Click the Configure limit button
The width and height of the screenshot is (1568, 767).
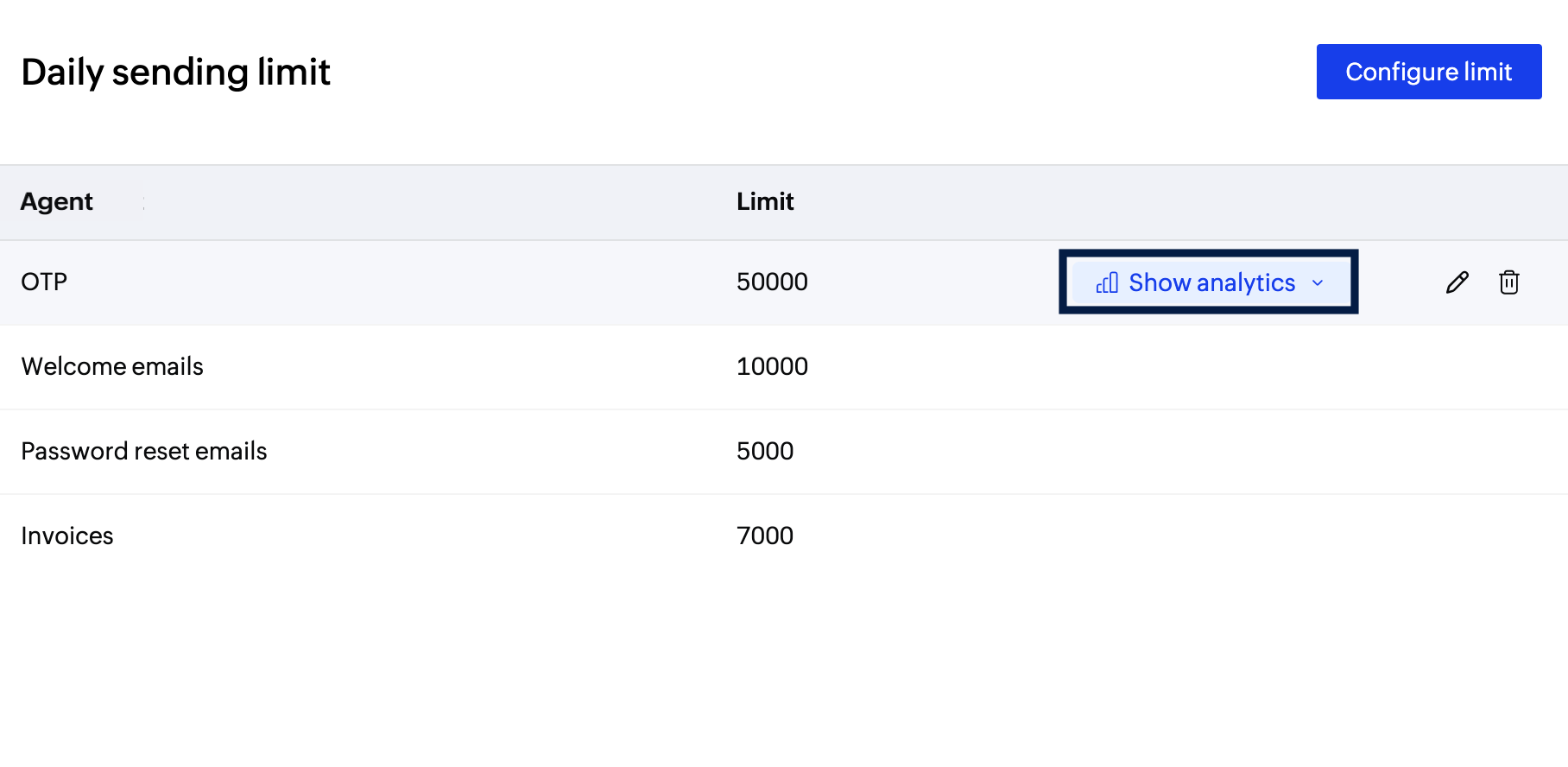pyautogui.click(x=1428, y=72)
